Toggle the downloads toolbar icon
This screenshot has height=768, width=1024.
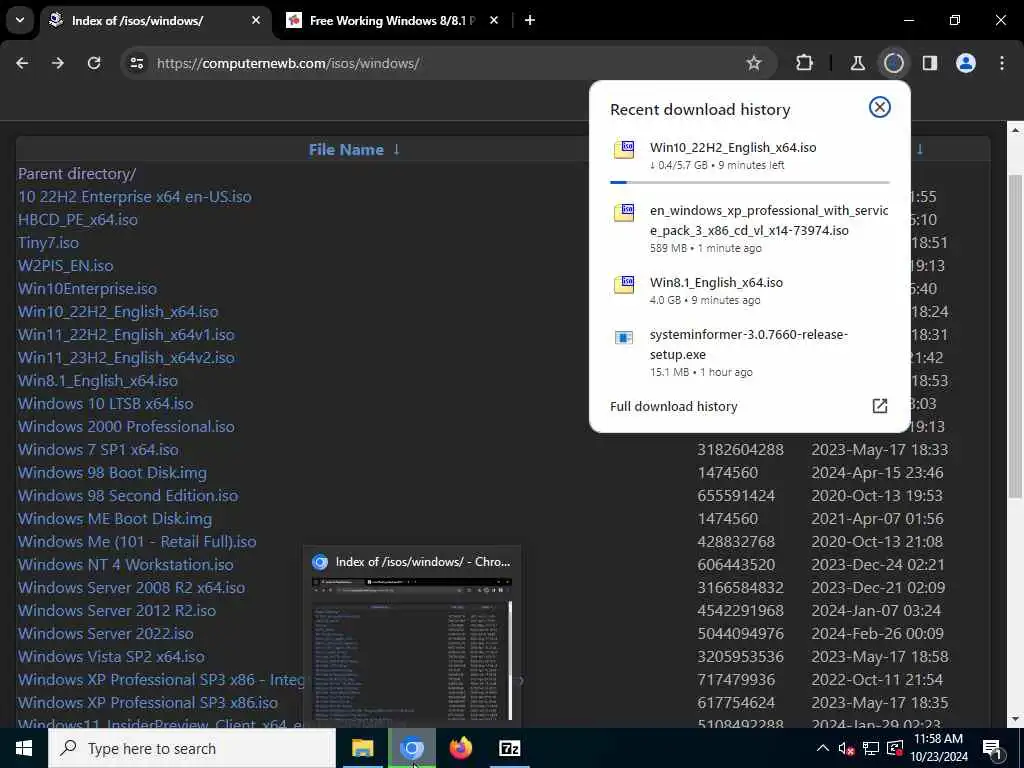click(x=893, y=63)
